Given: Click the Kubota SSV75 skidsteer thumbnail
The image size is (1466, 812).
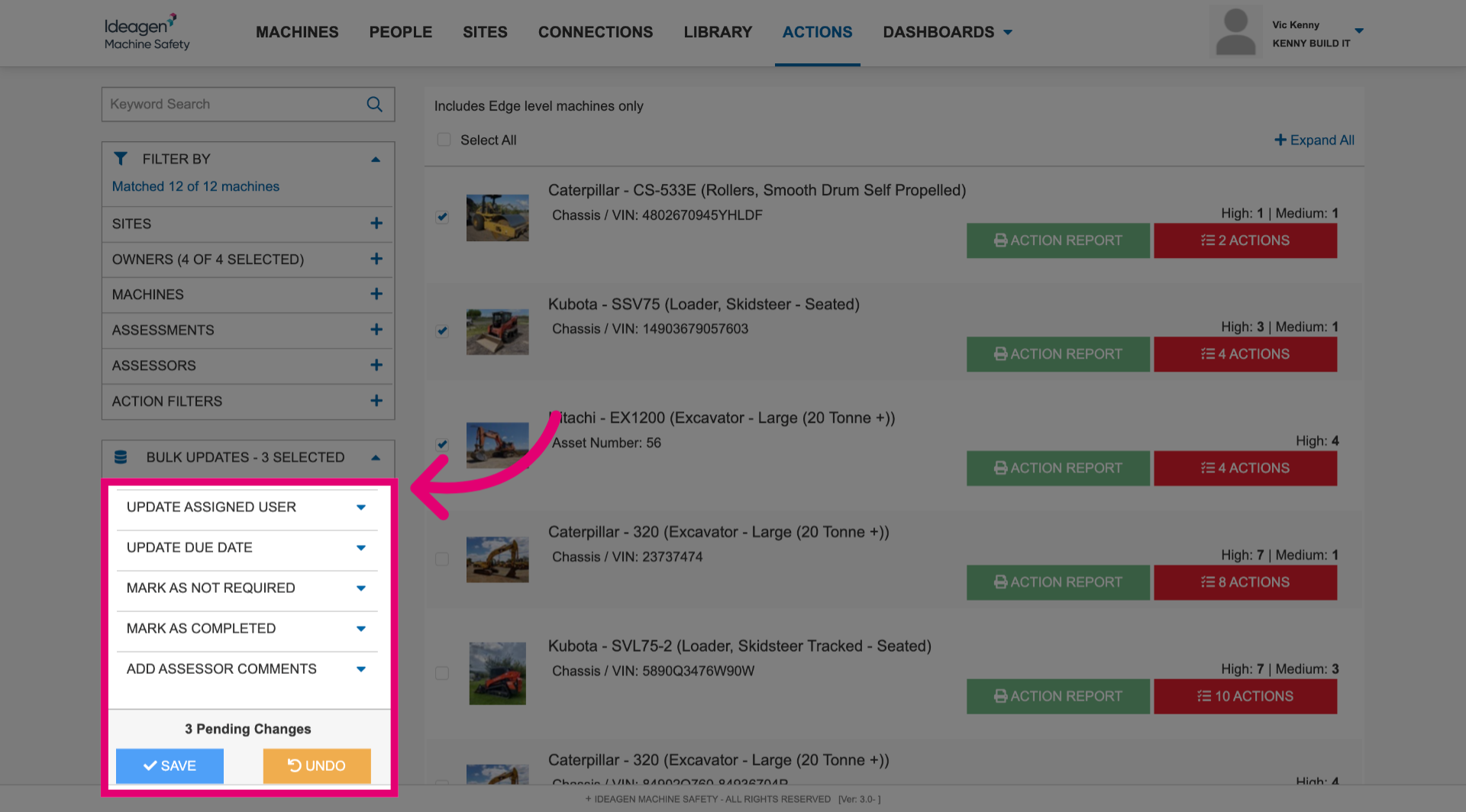Looking at the screenshot, I should pyautogui.click(x=497, y=331).
